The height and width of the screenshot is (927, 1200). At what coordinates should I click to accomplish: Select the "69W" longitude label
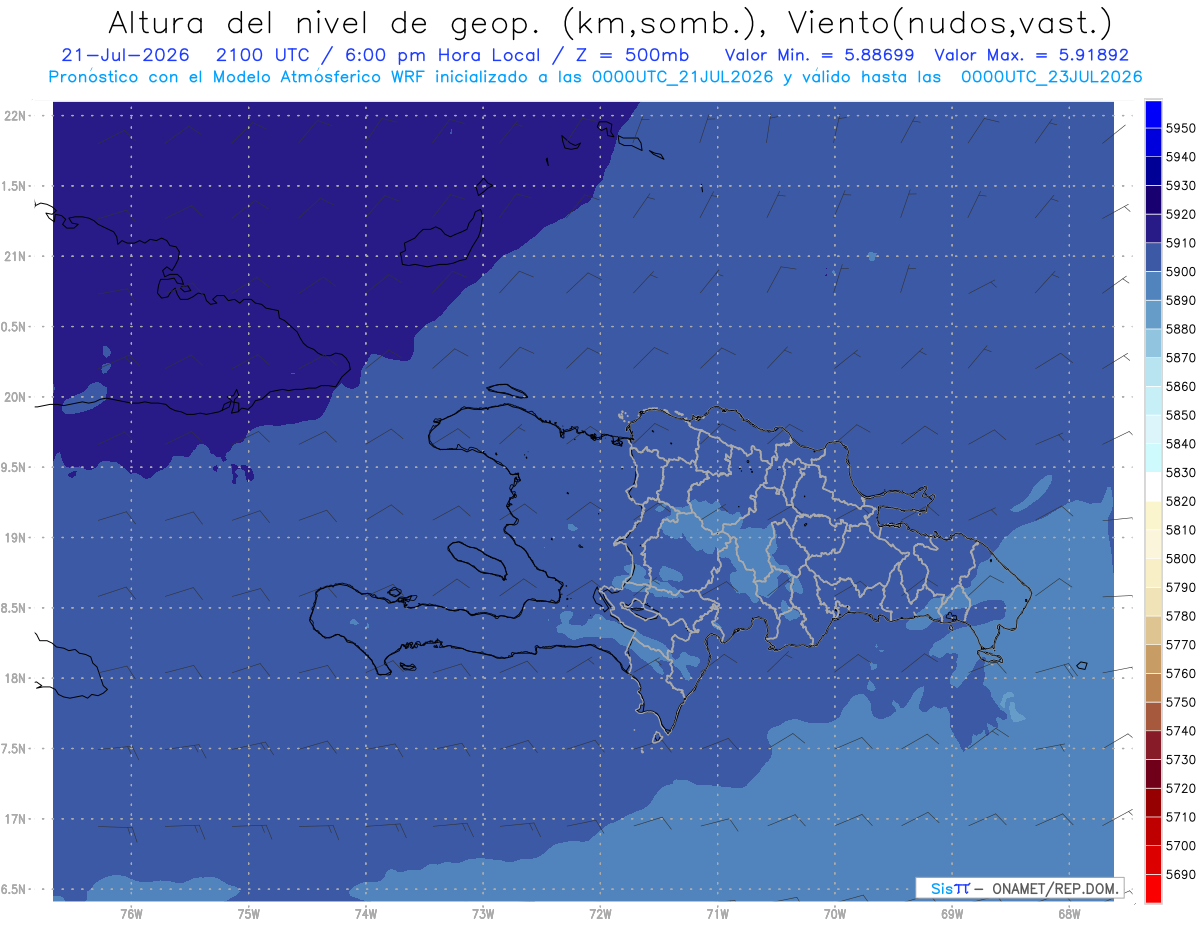(951, 913)
